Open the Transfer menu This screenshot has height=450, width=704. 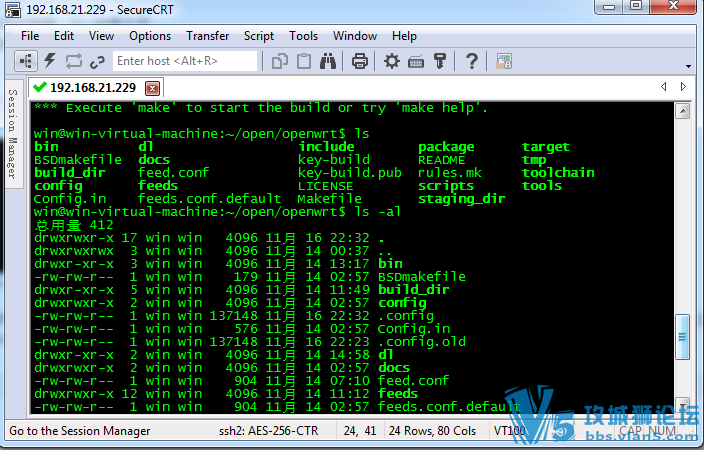click(x=207, y=36)
